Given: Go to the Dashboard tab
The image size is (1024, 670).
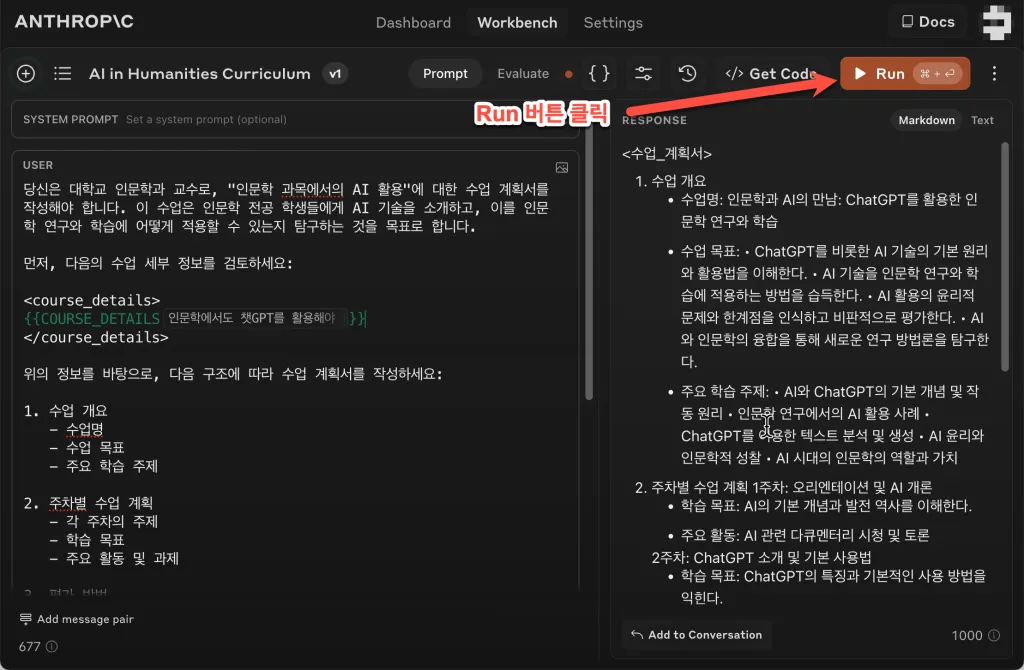Looking at the screenshot, I should (x=413, y=22).
